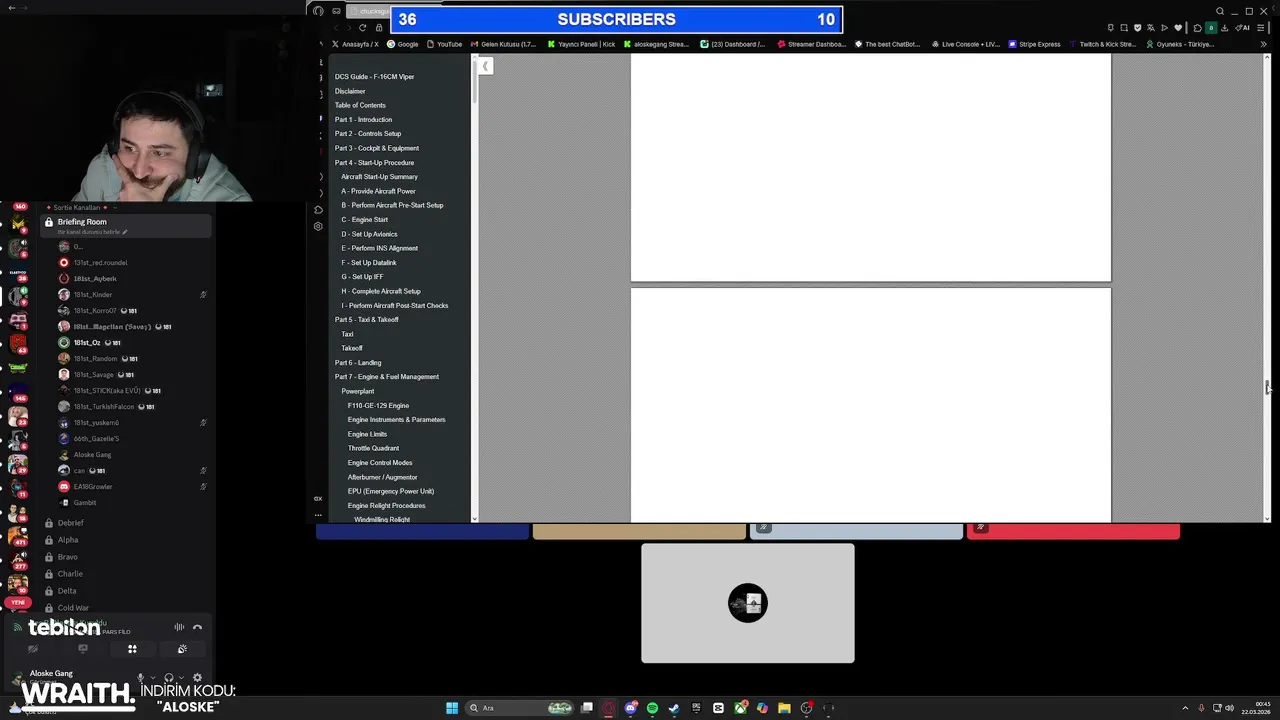
Task: Open the Windows Start menu
Action: 452,708
